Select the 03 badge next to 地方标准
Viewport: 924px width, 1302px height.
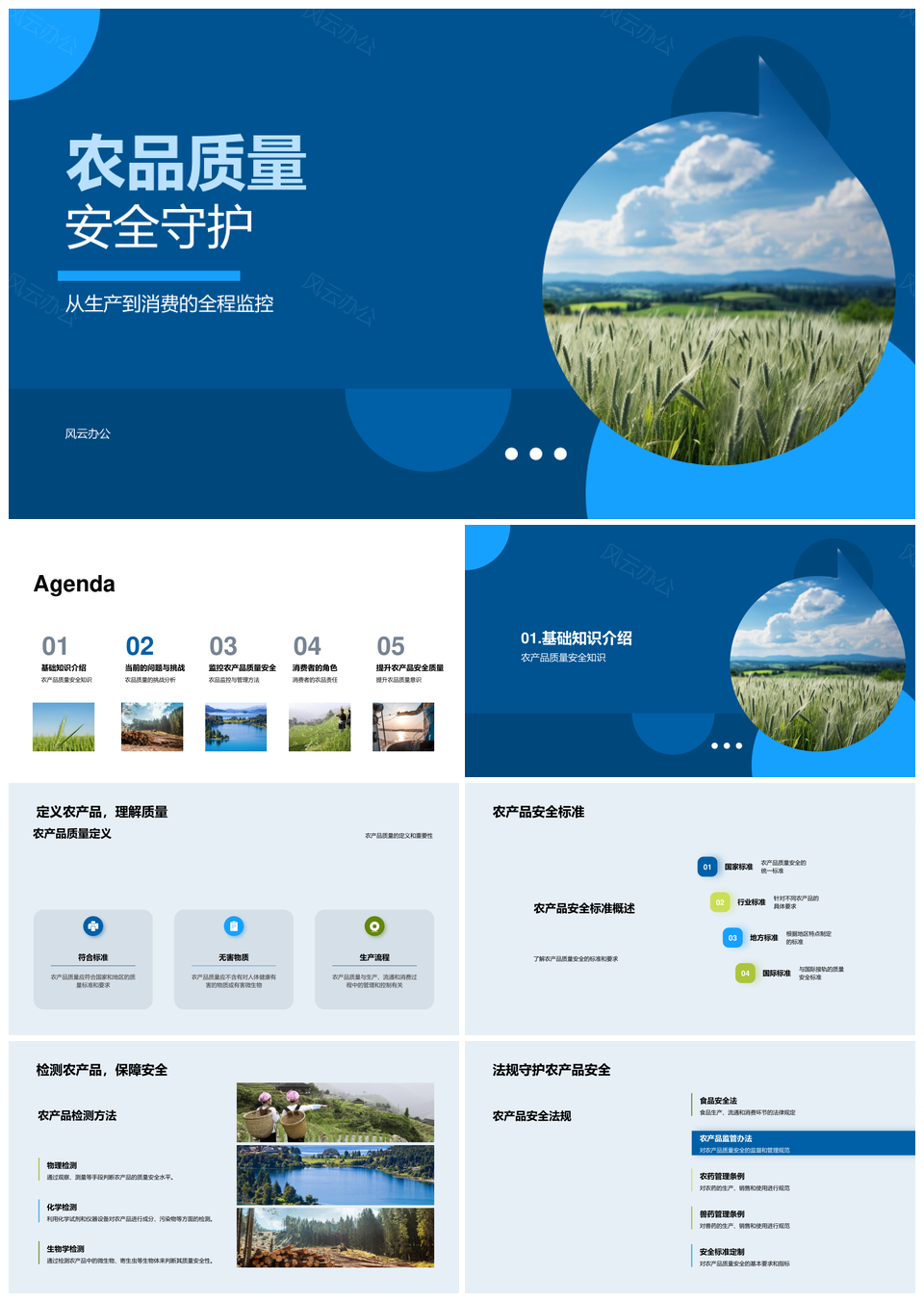coord(732,938)
